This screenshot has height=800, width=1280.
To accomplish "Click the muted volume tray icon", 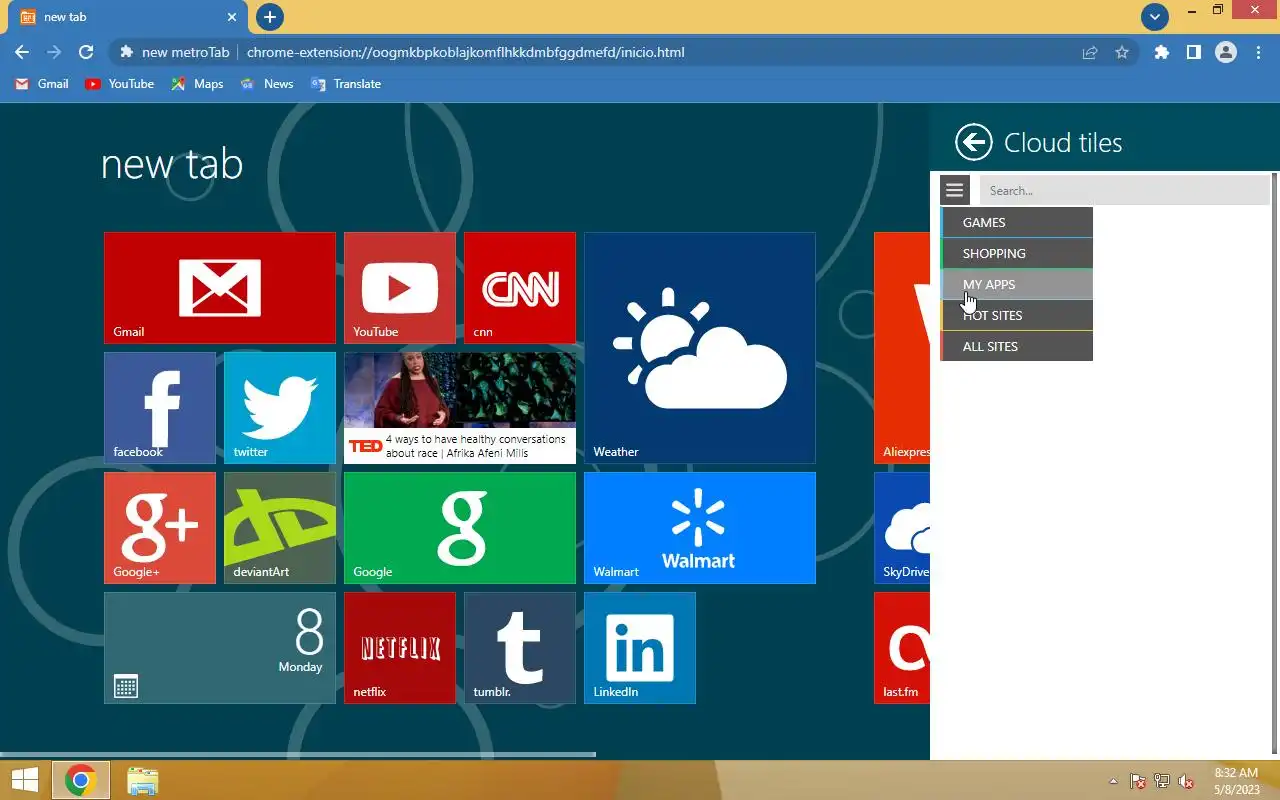I will click(1186, 781).
